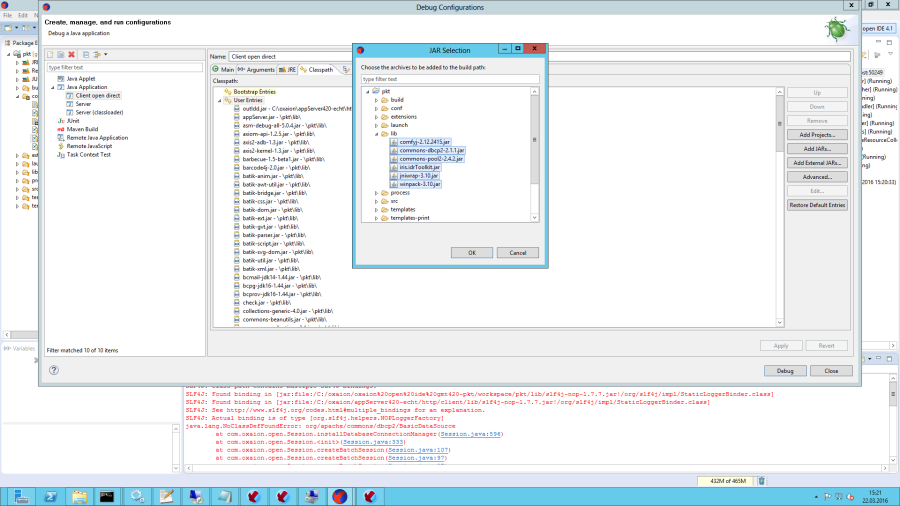Click the New launch configuration icon
900x506 pixels.
[x=51, y=55]
